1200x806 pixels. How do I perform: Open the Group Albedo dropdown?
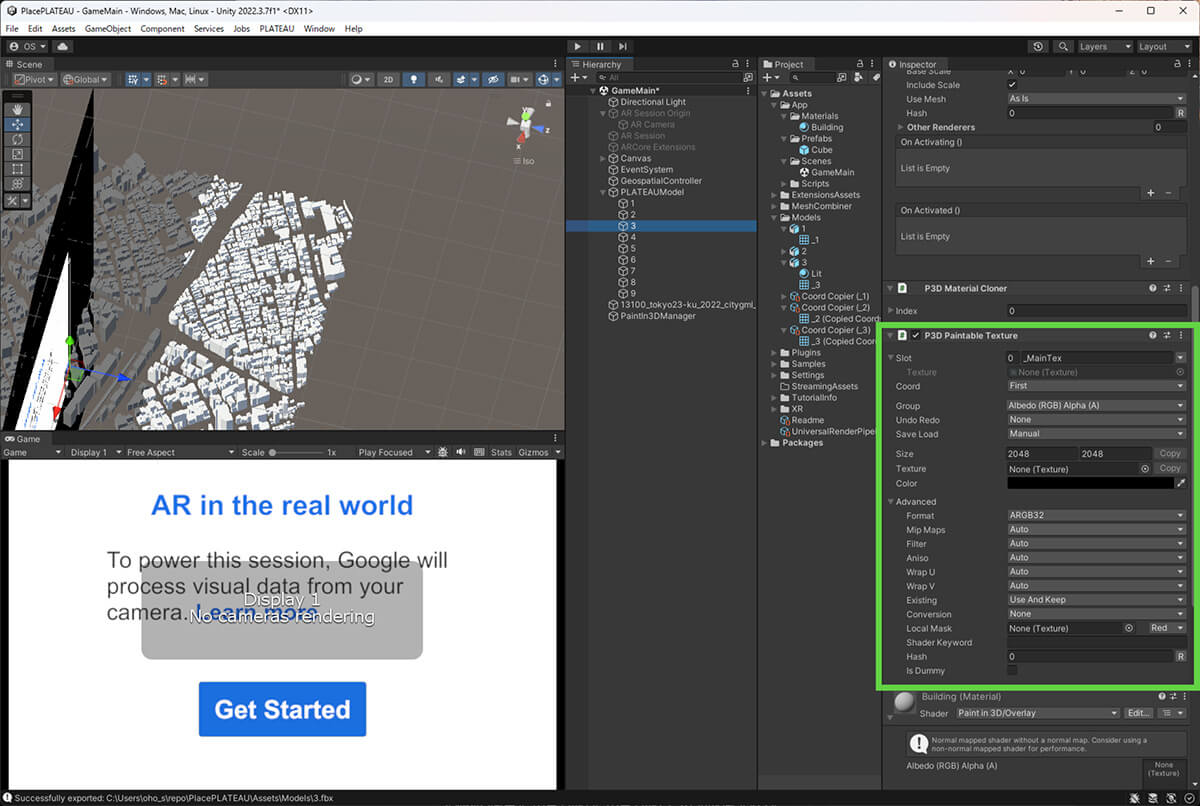(1096, 406)
